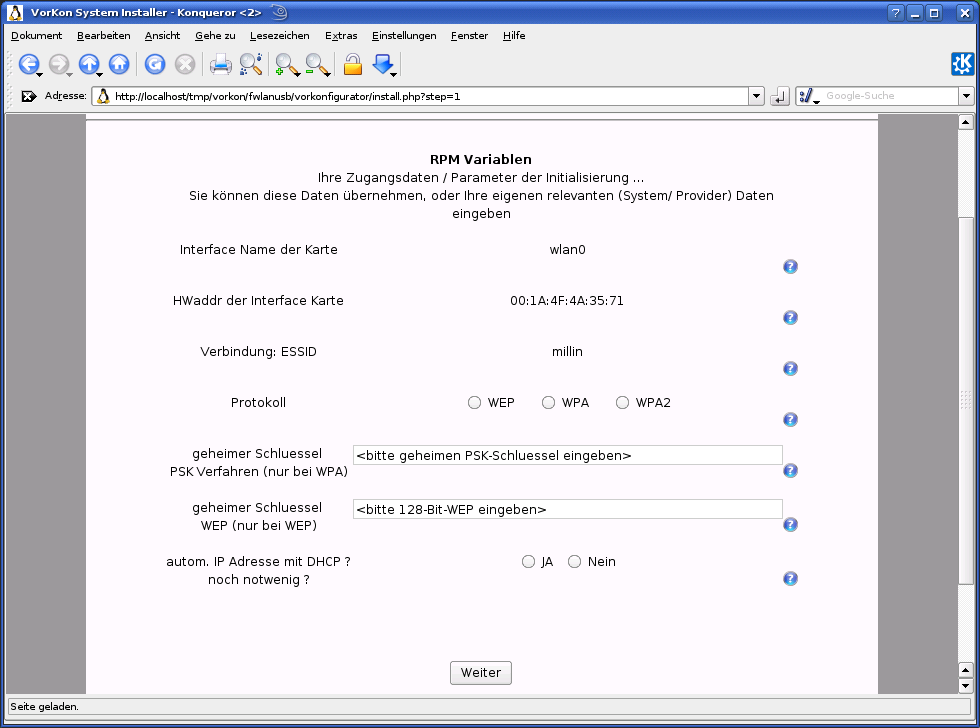Click the RPM Variablen heading
Viewport: 980px width, 728px height.
(481, 159)
